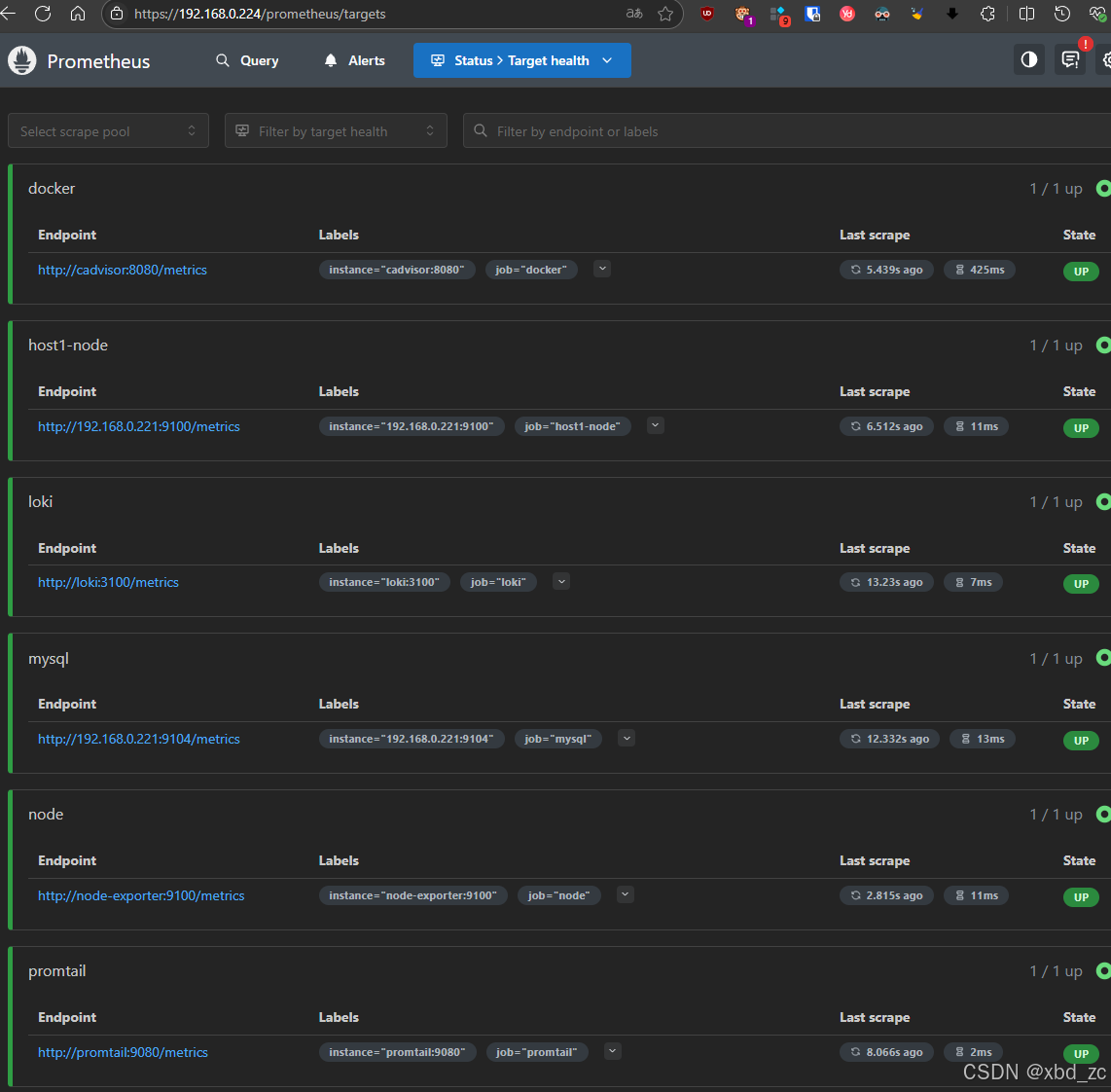Open the 192.168.0.221:9100/metrics endpoint link
Viewport: 1111px width, 1092px height.
tap(139, 426)
